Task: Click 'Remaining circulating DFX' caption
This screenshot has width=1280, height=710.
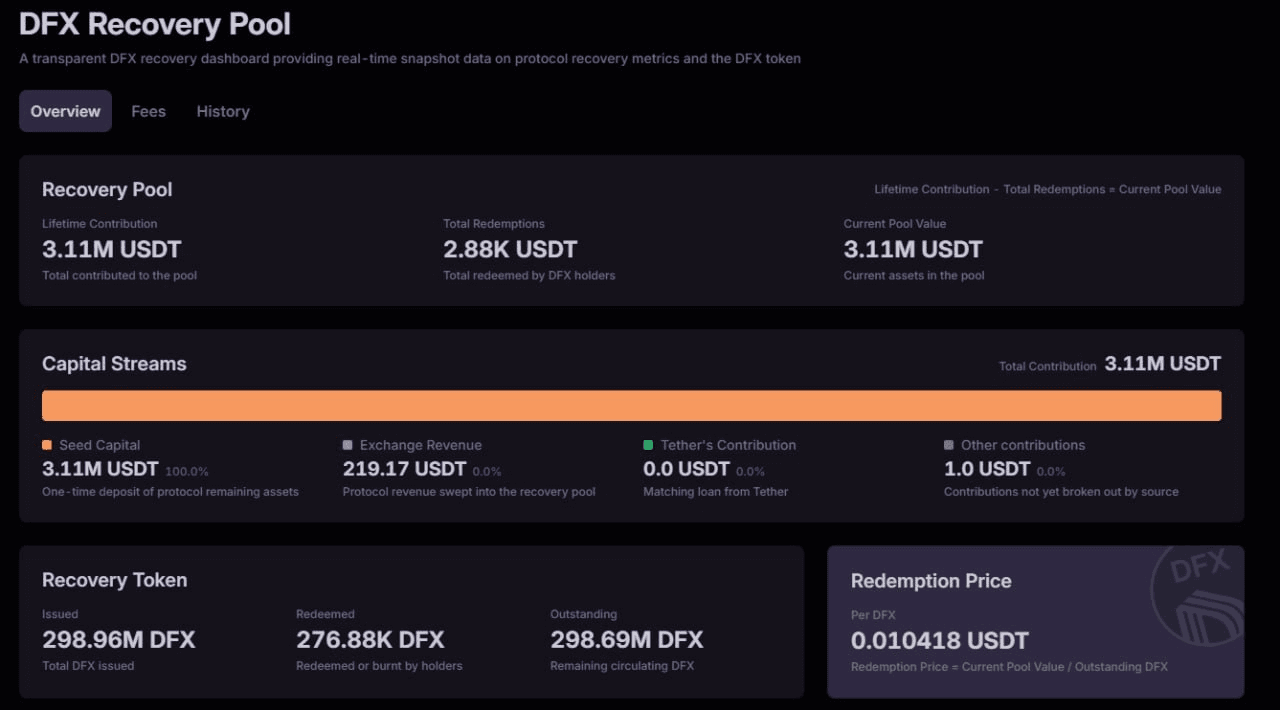Action: point(621,666)
